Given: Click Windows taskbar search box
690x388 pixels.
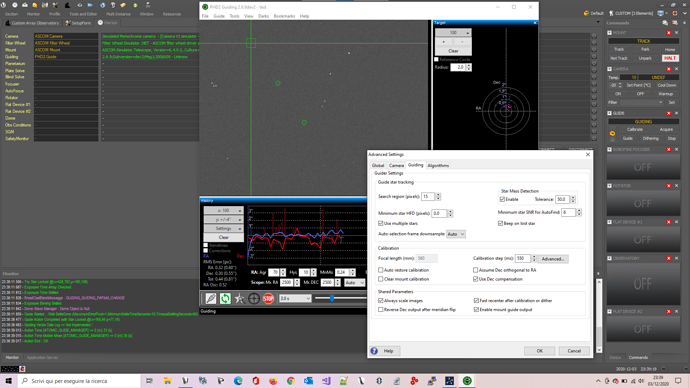Looking at the screenshot, I should click(80, 381).
